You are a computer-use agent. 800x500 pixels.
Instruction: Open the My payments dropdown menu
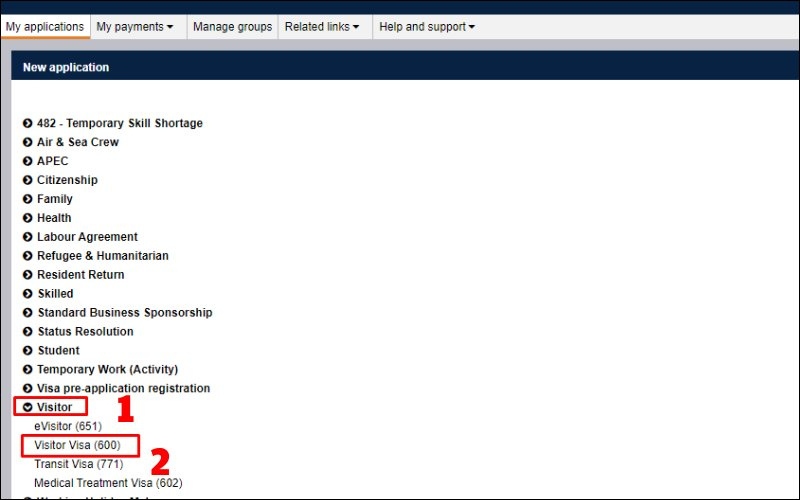click(x=135, y=27)
